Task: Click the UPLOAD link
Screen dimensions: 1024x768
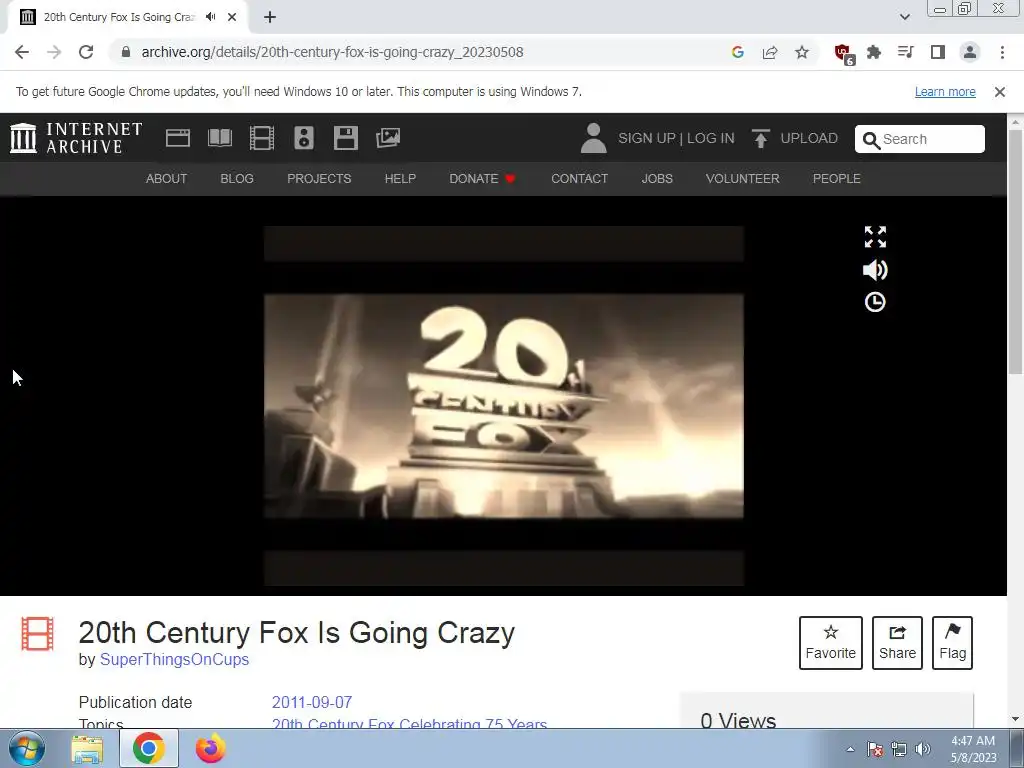Action: pyautogui.click(x=809, y=138)
